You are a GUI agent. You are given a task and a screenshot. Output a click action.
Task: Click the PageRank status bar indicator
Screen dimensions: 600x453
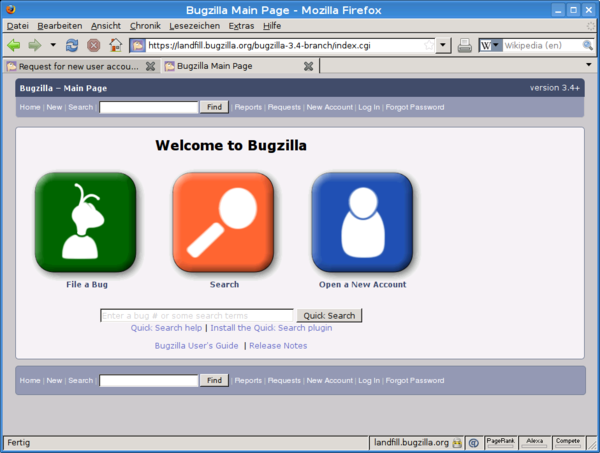tap(501, 442)
